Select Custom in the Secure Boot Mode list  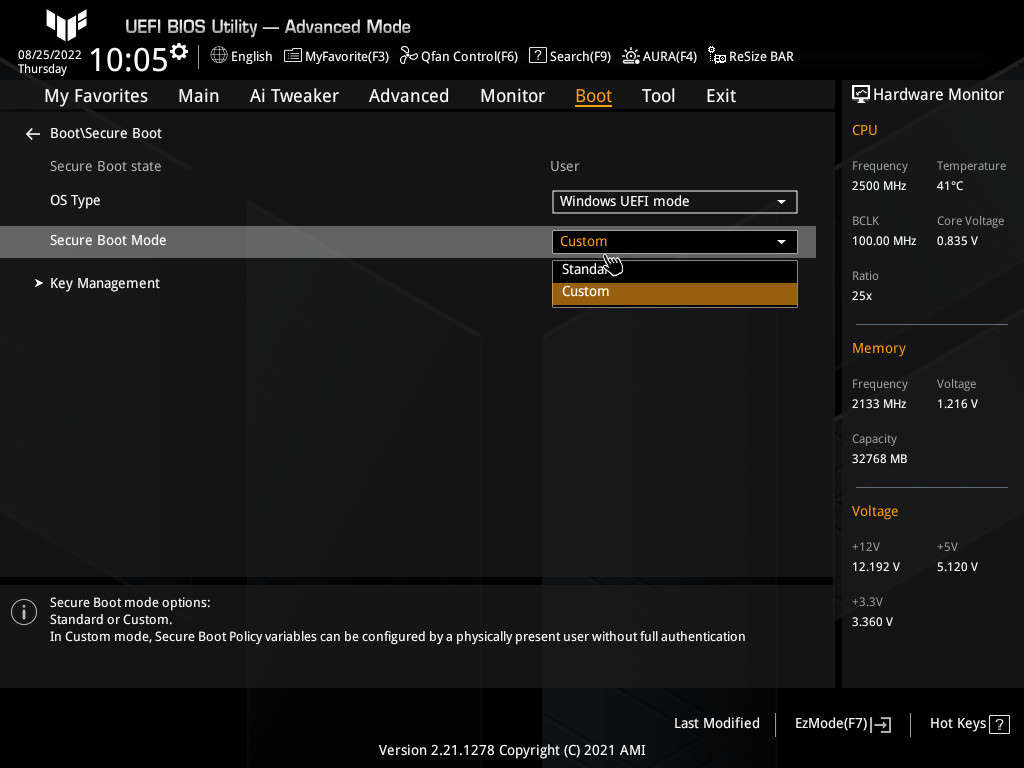[x=674, y=291]
